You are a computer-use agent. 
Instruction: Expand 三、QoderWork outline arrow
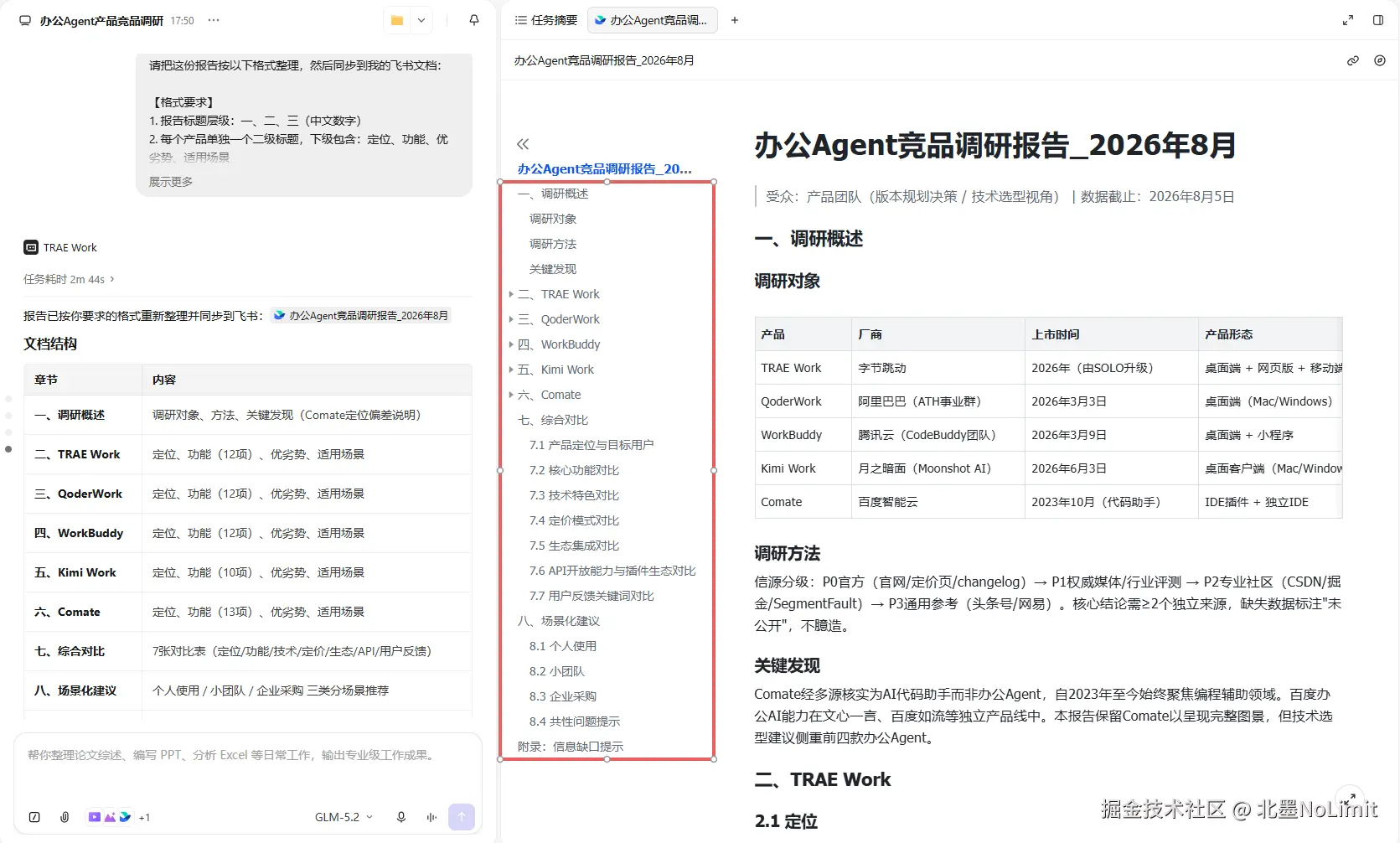point(511,319)
